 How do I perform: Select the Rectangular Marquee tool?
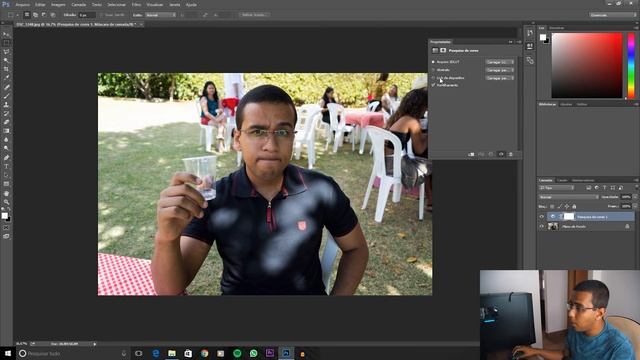click(x=6, y=43)
